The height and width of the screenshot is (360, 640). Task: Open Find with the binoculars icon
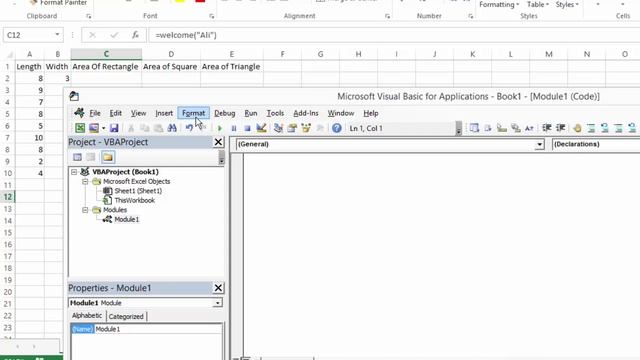(172, 128)
